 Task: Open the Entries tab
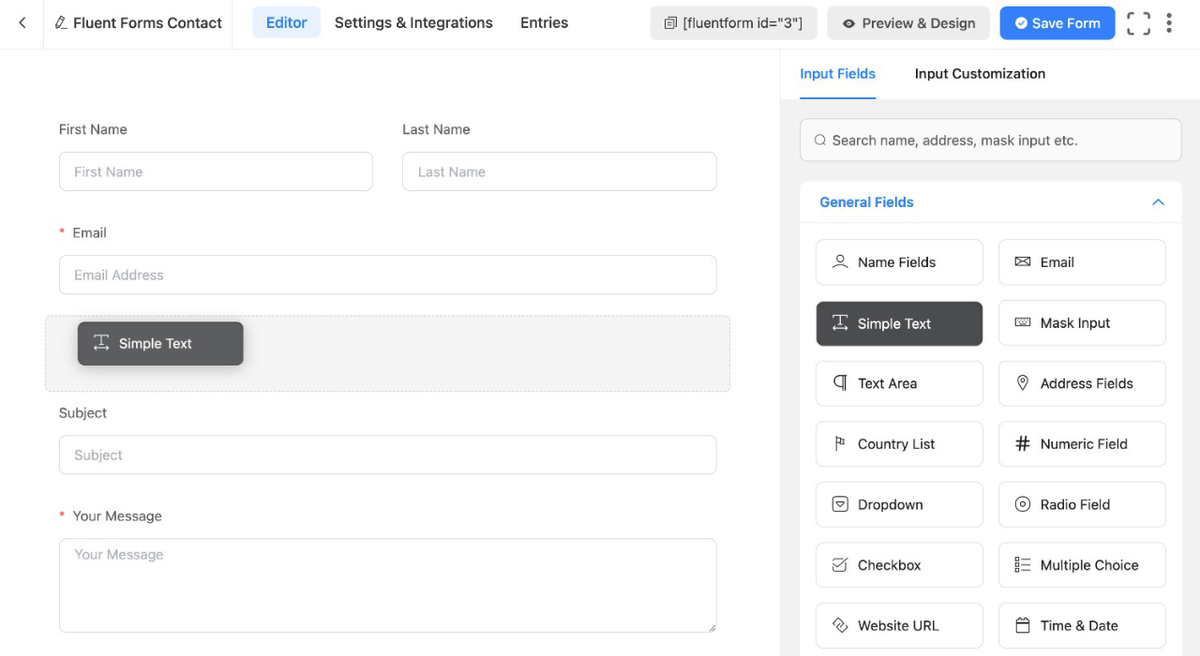click(x=543, y=22)
